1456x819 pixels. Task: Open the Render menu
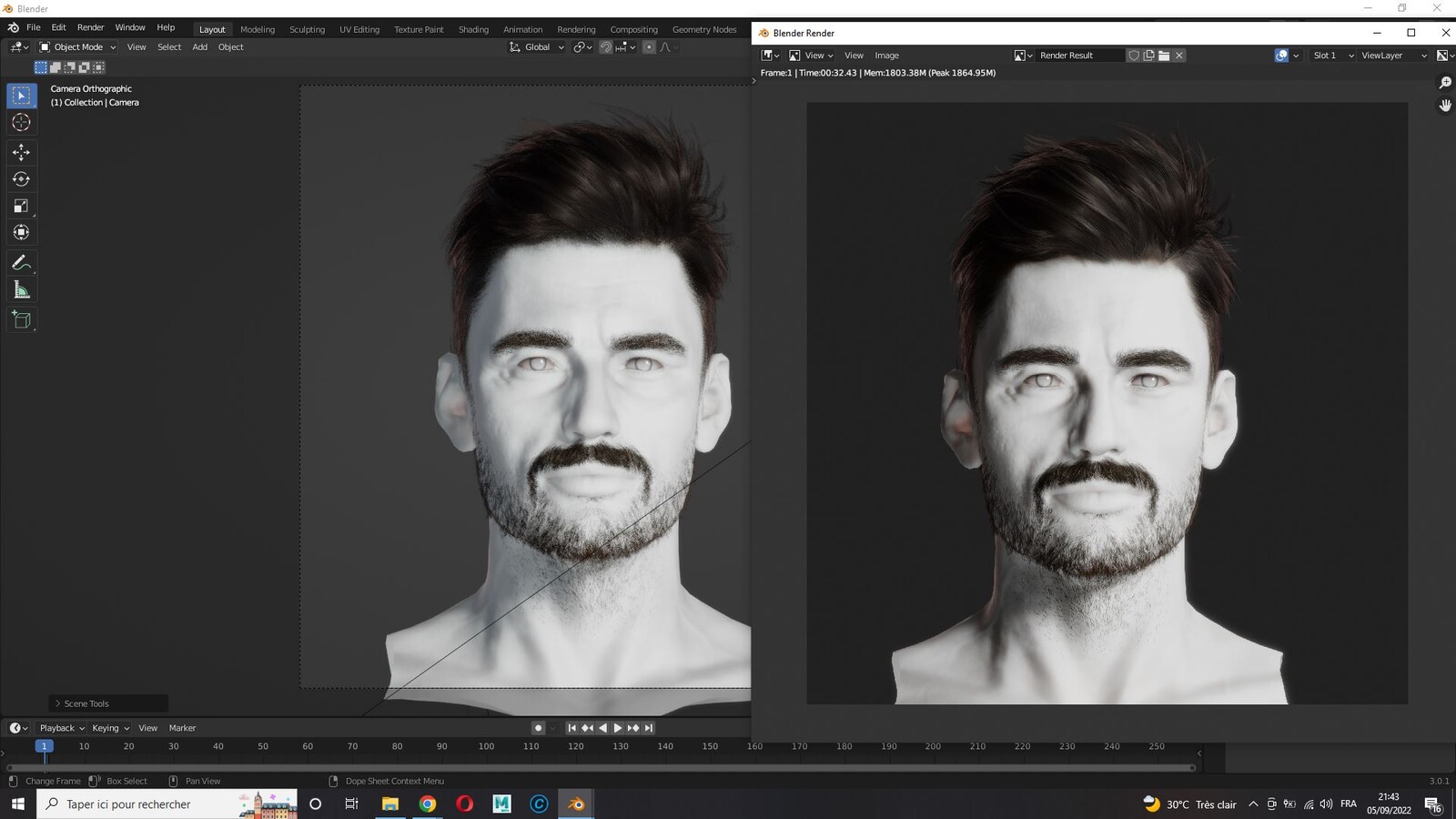[90, 27]
